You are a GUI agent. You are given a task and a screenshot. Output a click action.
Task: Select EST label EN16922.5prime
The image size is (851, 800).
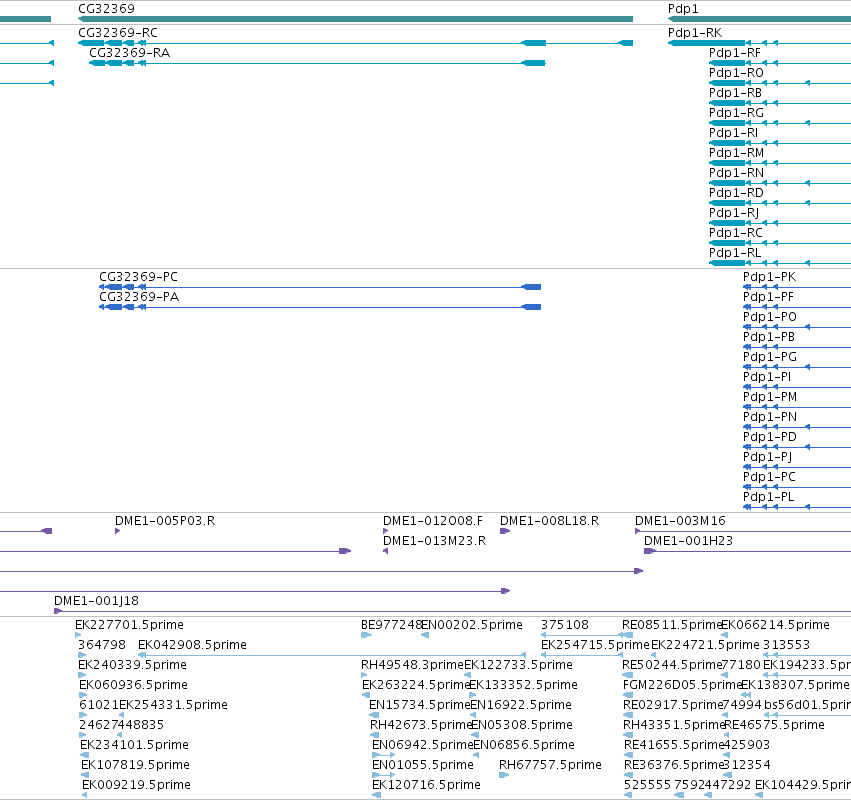point(521,705)
